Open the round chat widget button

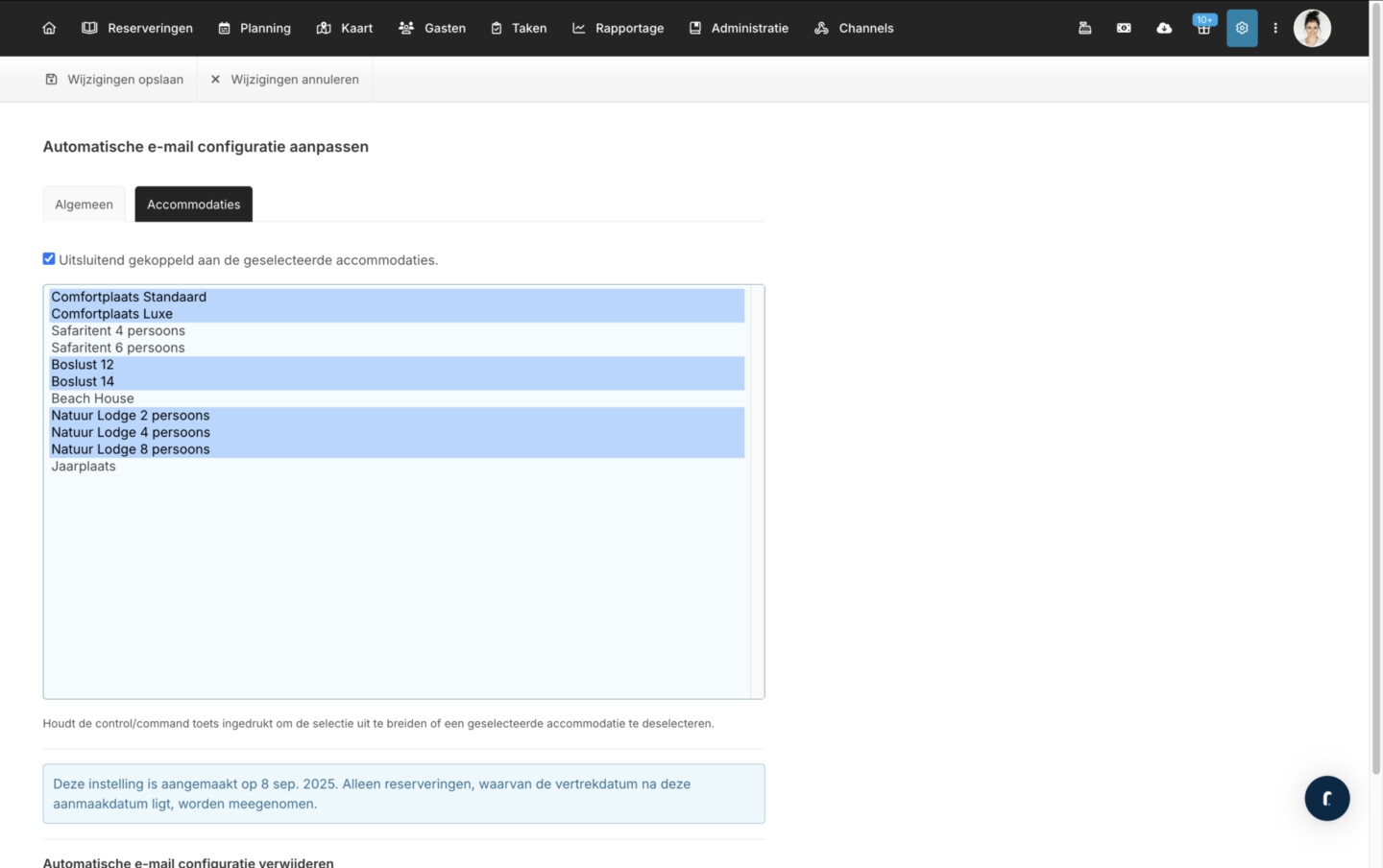point(1326,798)
